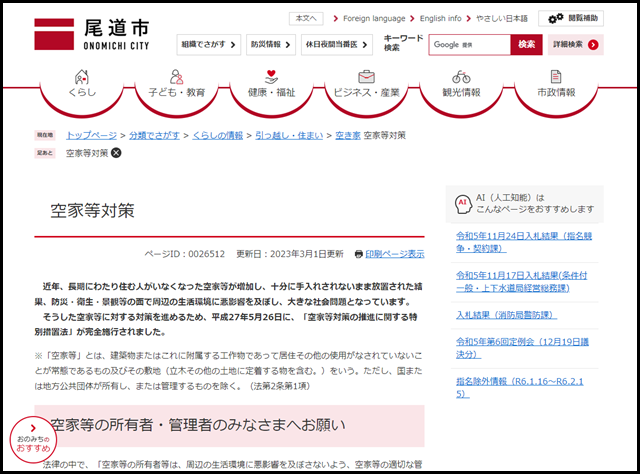Jump to 本文へ

coord(306,18)
